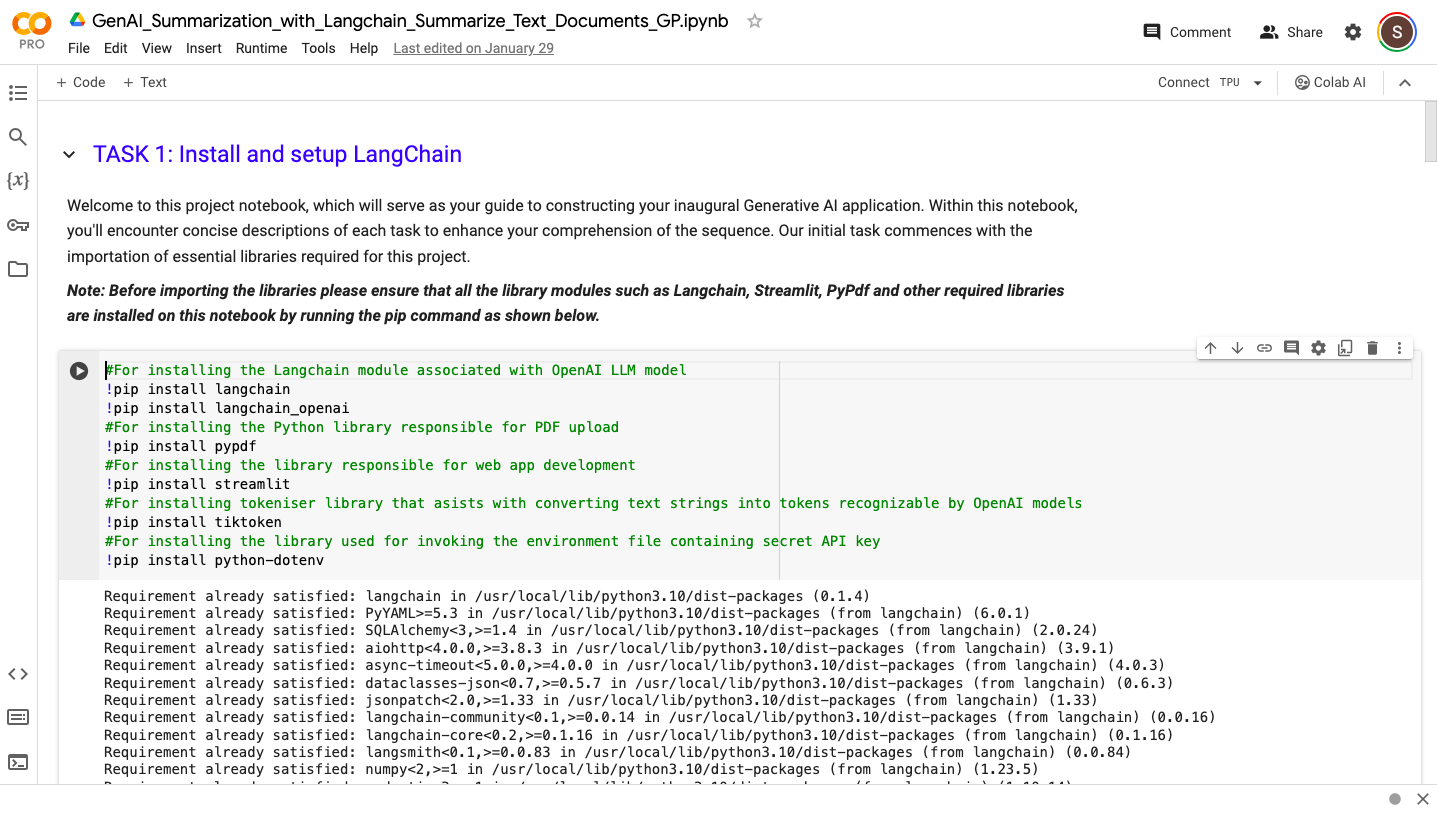Open the Files folder panel
This screenshot has width=1437, height=813.
click(18, 269)
